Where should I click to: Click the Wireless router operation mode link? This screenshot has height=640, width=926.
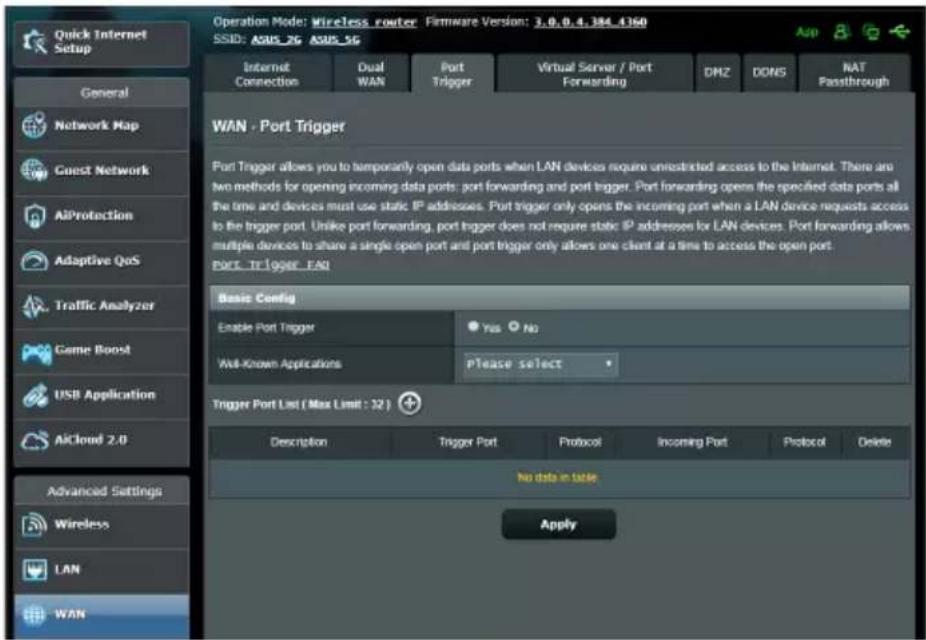tap(364, 22)
